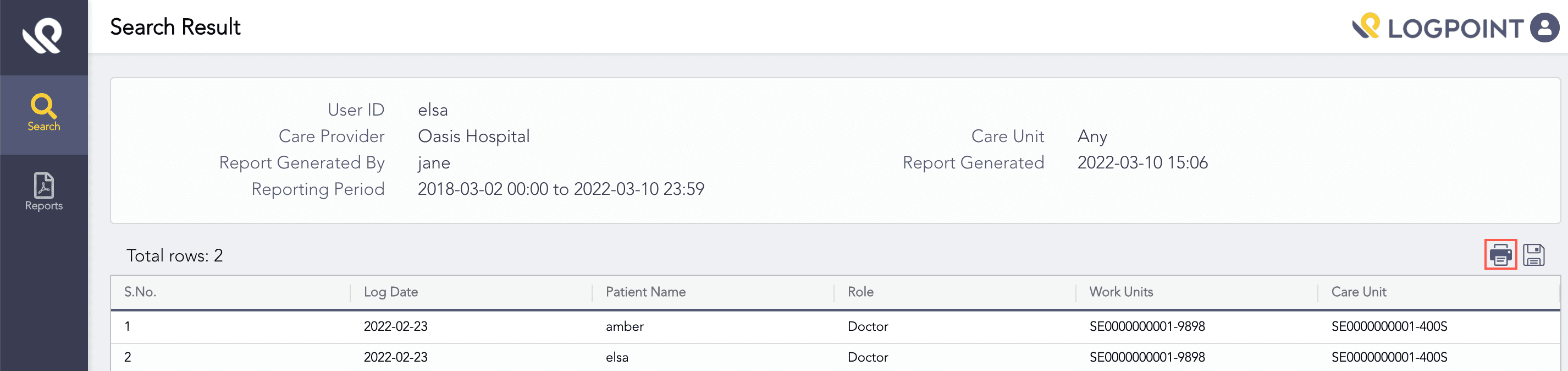This screenshot has height=371, width=1568.
Task: Click the save report floppy icon
Action: point(1533,255)
